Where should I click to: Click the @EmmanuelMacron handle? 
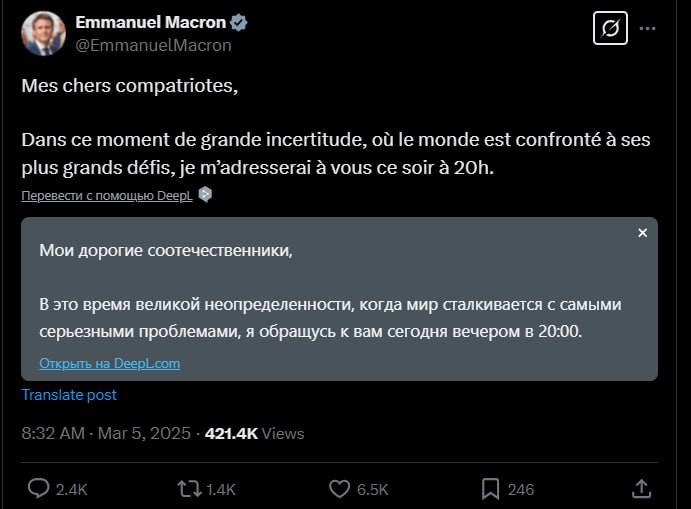(x=153, y=45)
